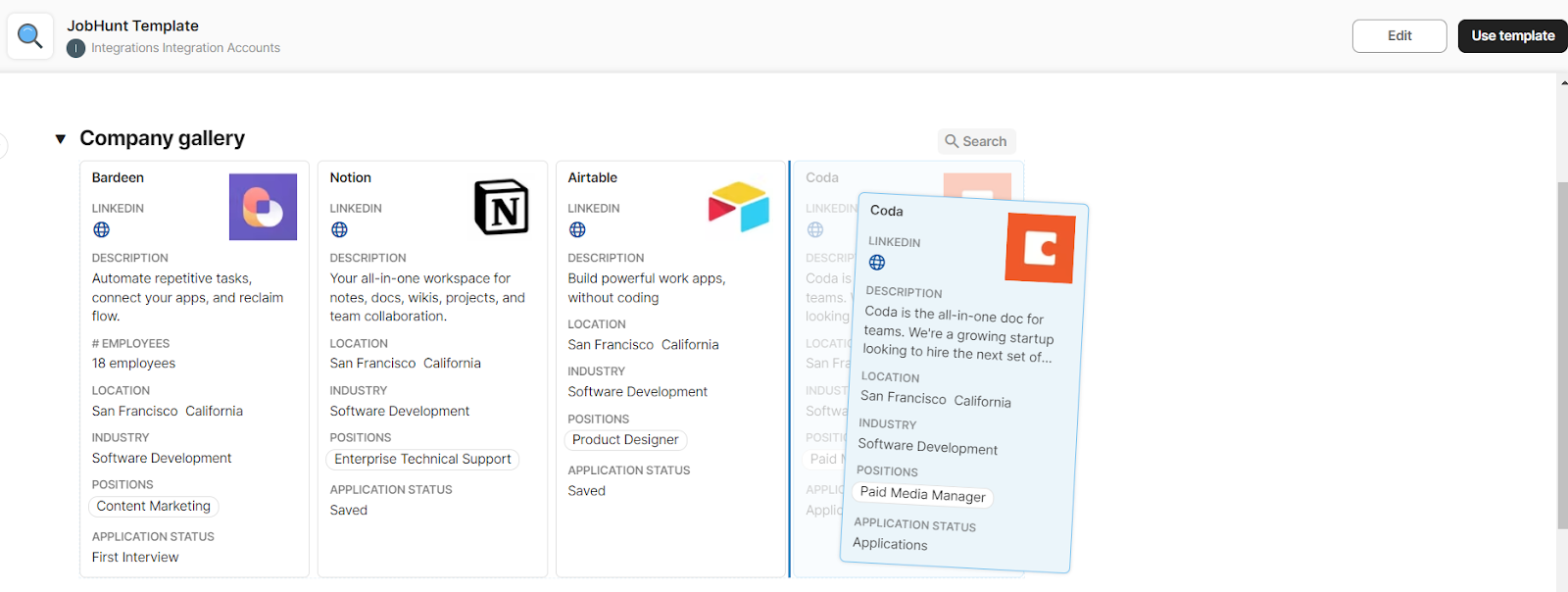
Task: Click Notion's Software Development industry value
Action: 400,412
